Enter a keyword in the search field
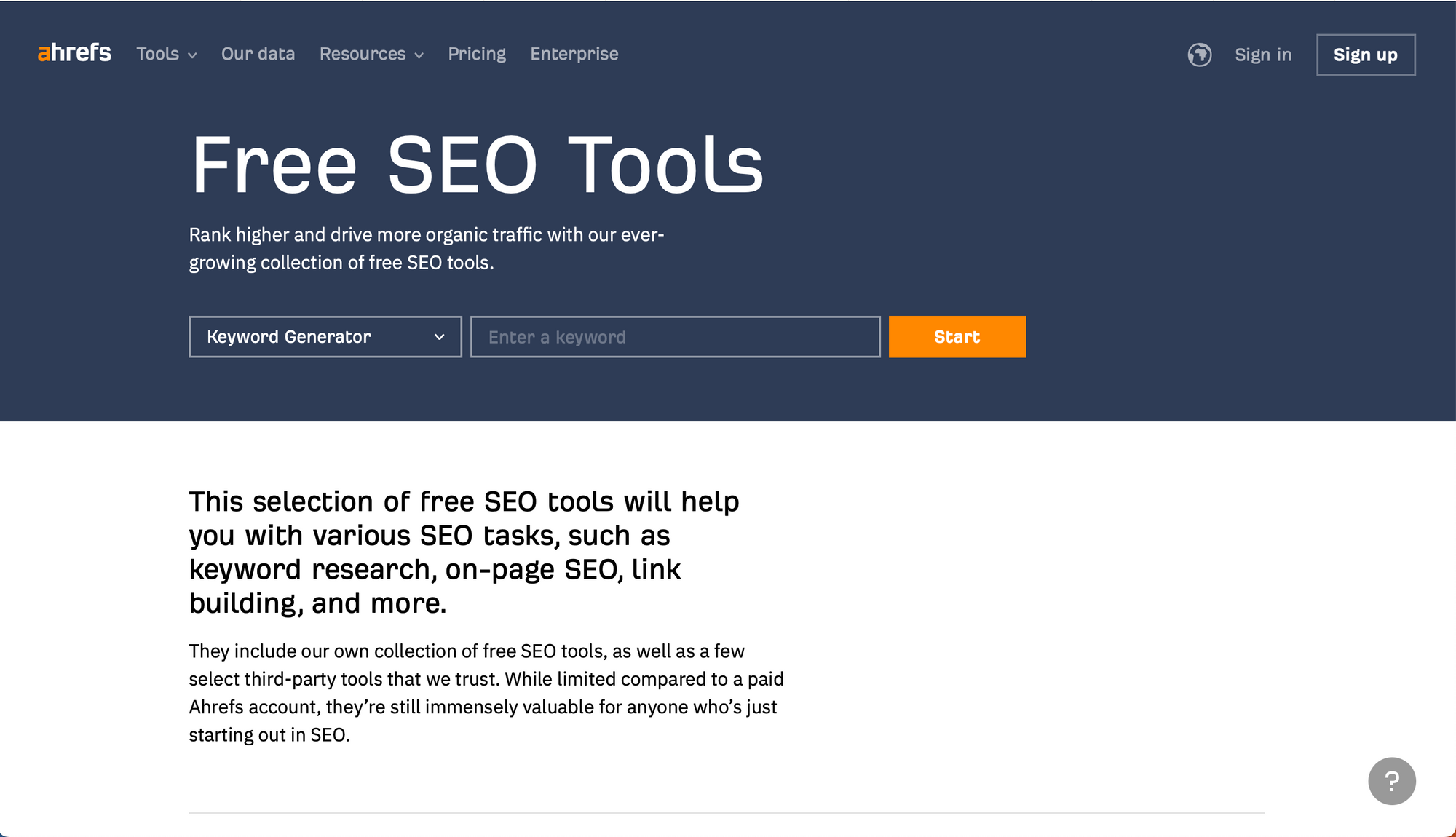Viewport: 1456px width, 837px height. pos(675,336)
